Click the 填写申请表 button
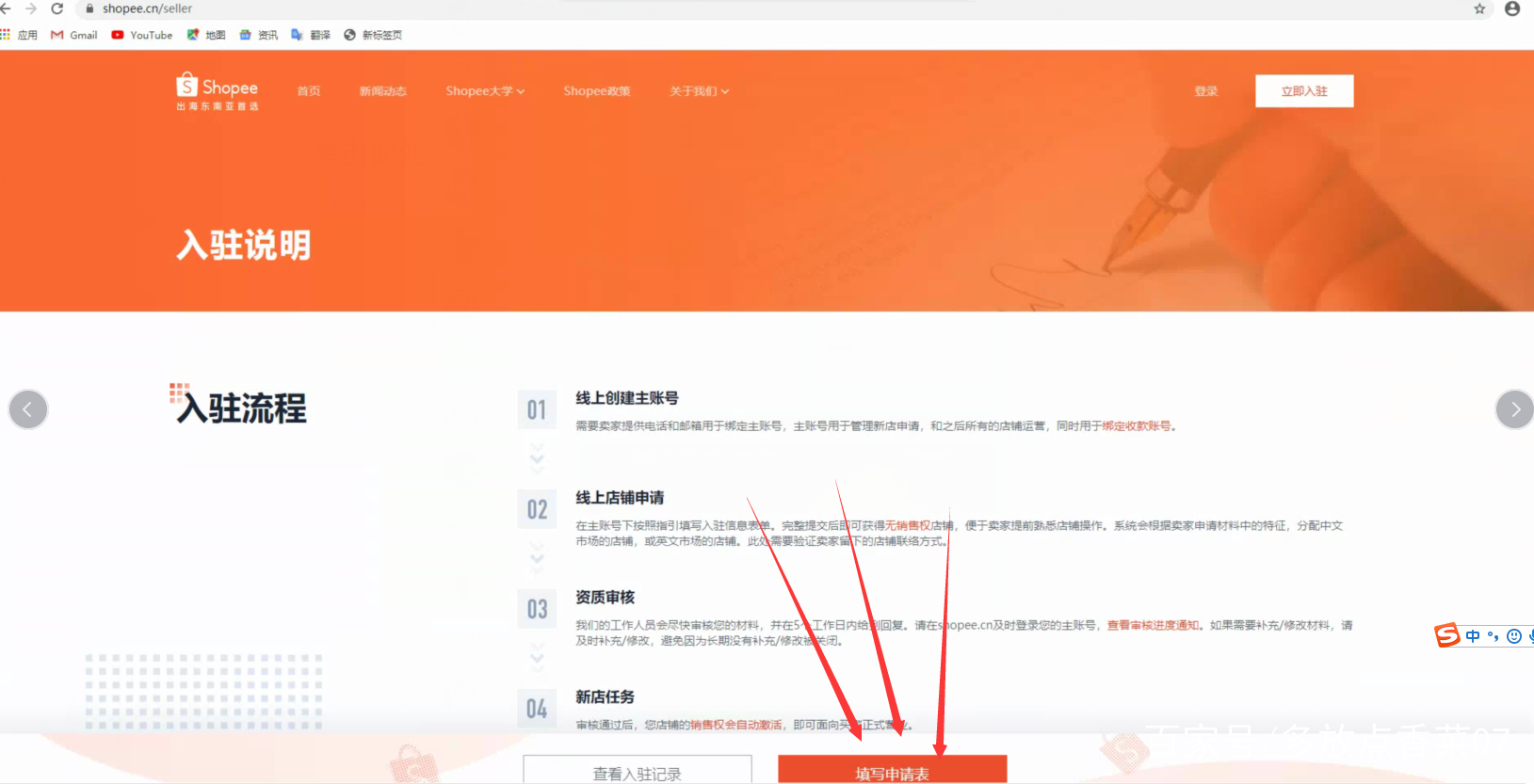 coord(893,771)
